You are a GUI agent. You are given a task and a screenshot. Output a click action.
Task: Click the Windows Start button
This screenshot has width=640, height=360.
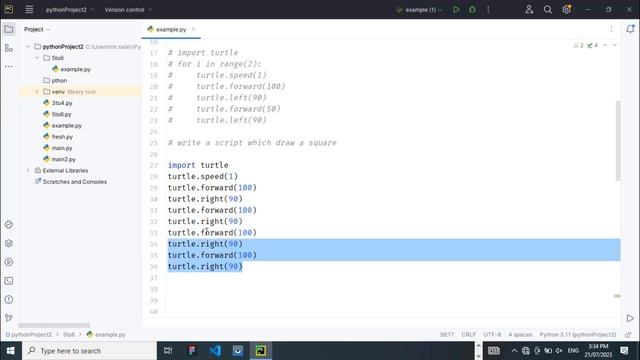pyautogui.click(x=11, y=351)
